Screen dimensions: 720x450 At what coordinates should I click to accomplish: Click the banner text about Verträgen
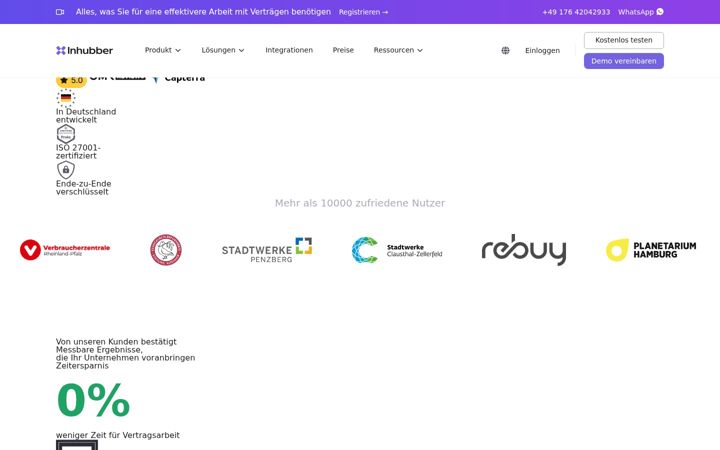click(203, 12)
